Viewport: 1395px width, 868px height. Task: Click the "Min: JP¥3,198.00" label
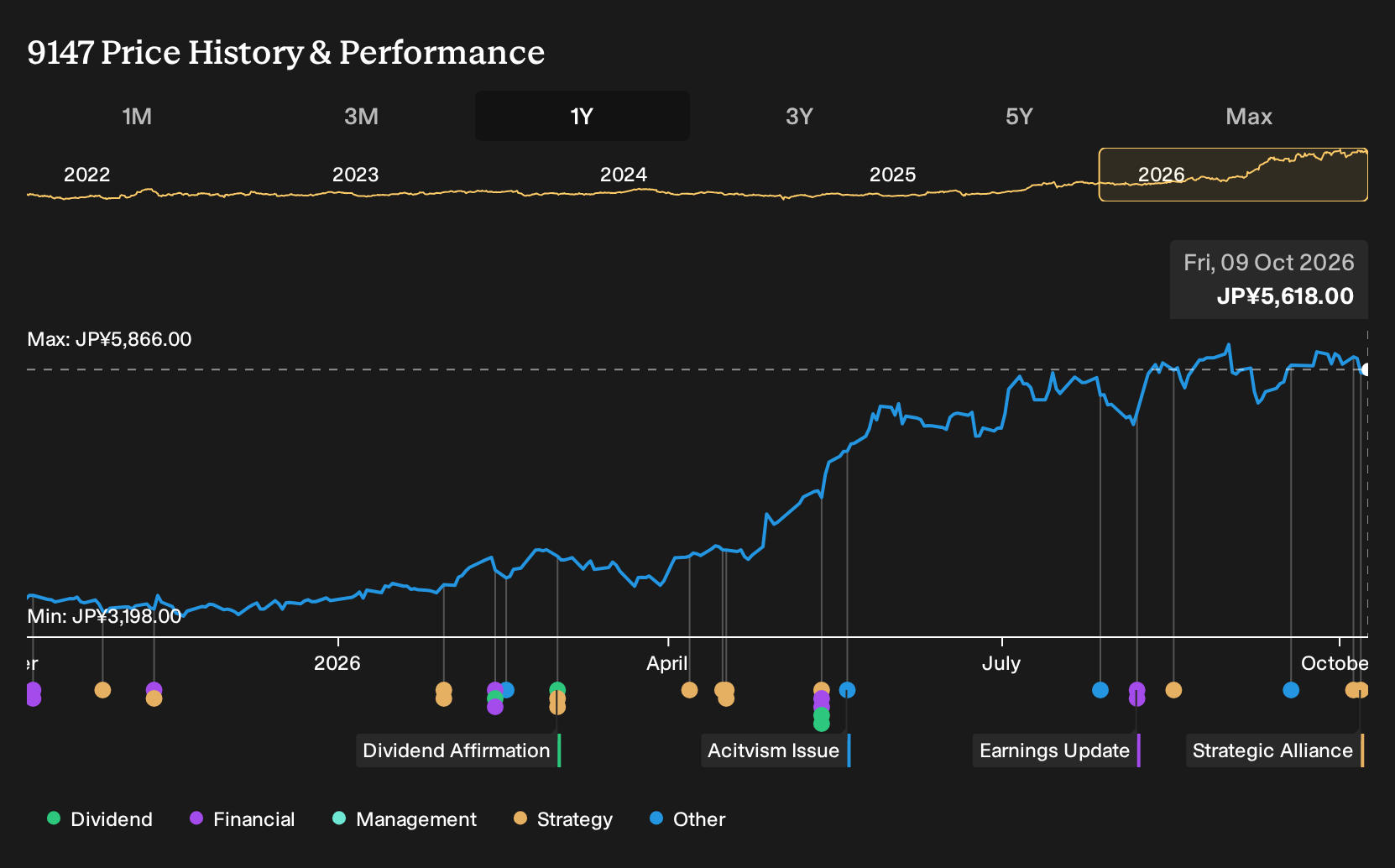point(104,616)
